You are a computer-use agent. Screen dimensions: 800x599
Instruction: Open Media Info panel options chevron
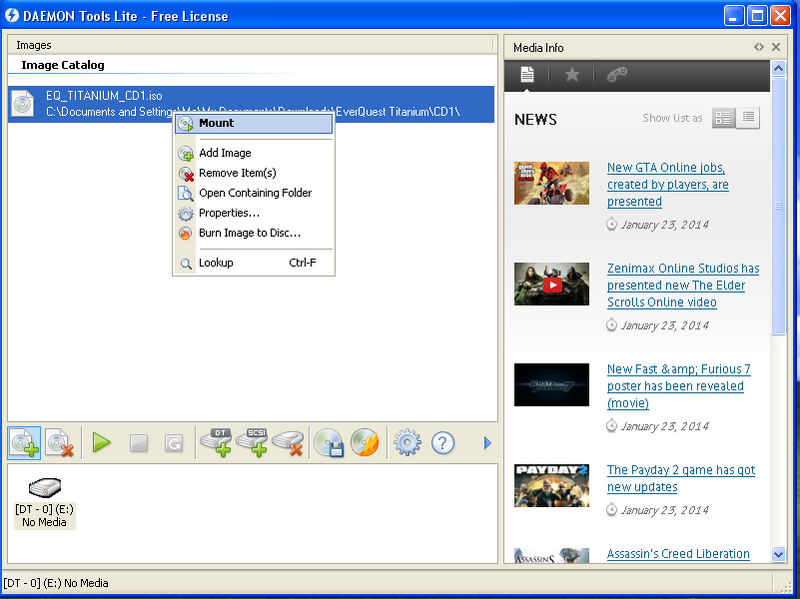click(x=760, y=47)
